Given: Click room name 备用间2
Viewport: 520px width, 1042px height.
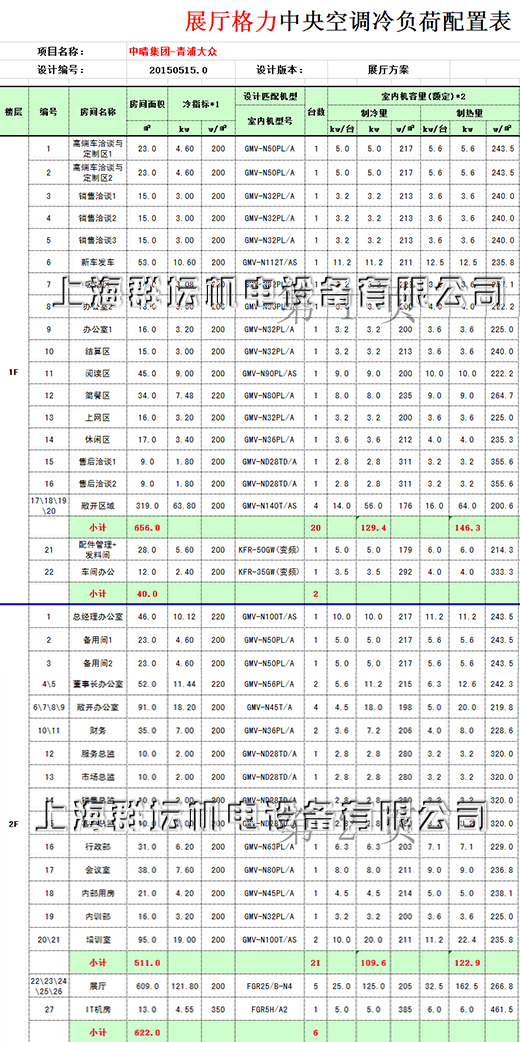Looking at the screenshot, I should pos(97,663).
